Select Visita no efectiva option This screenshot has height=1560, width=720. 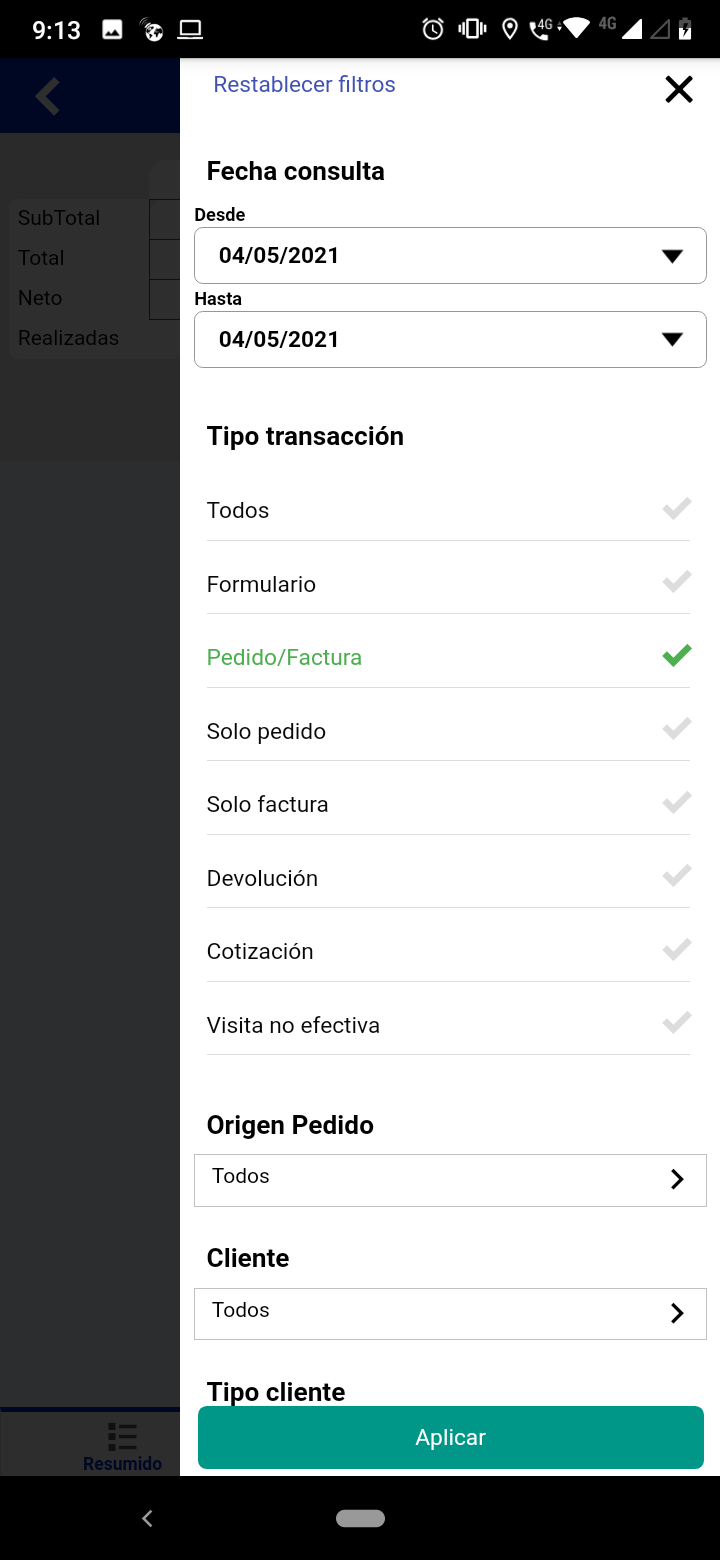click(x=448, y=1025)
